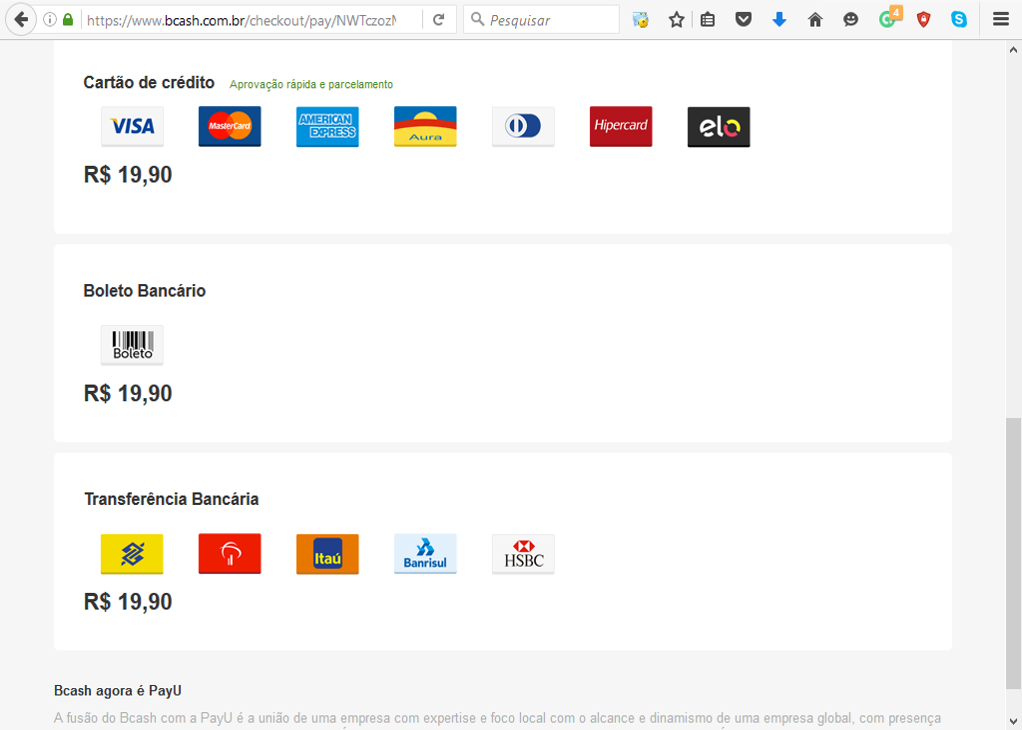Click 'Aprovação rápida e parcelamento' text
Image resolution: width=1022 pixels, height=730 pixels.
311,84
